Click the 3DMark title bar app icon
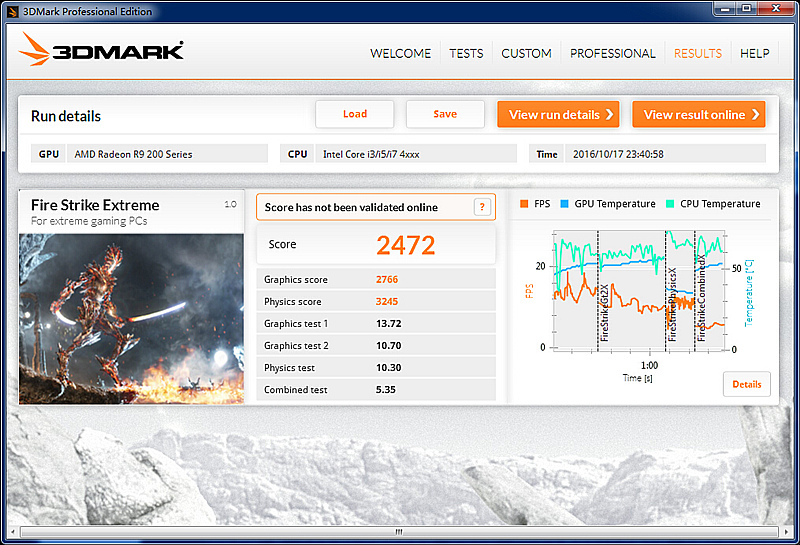Viewport: 800px width, 545px height. [11, 11]
